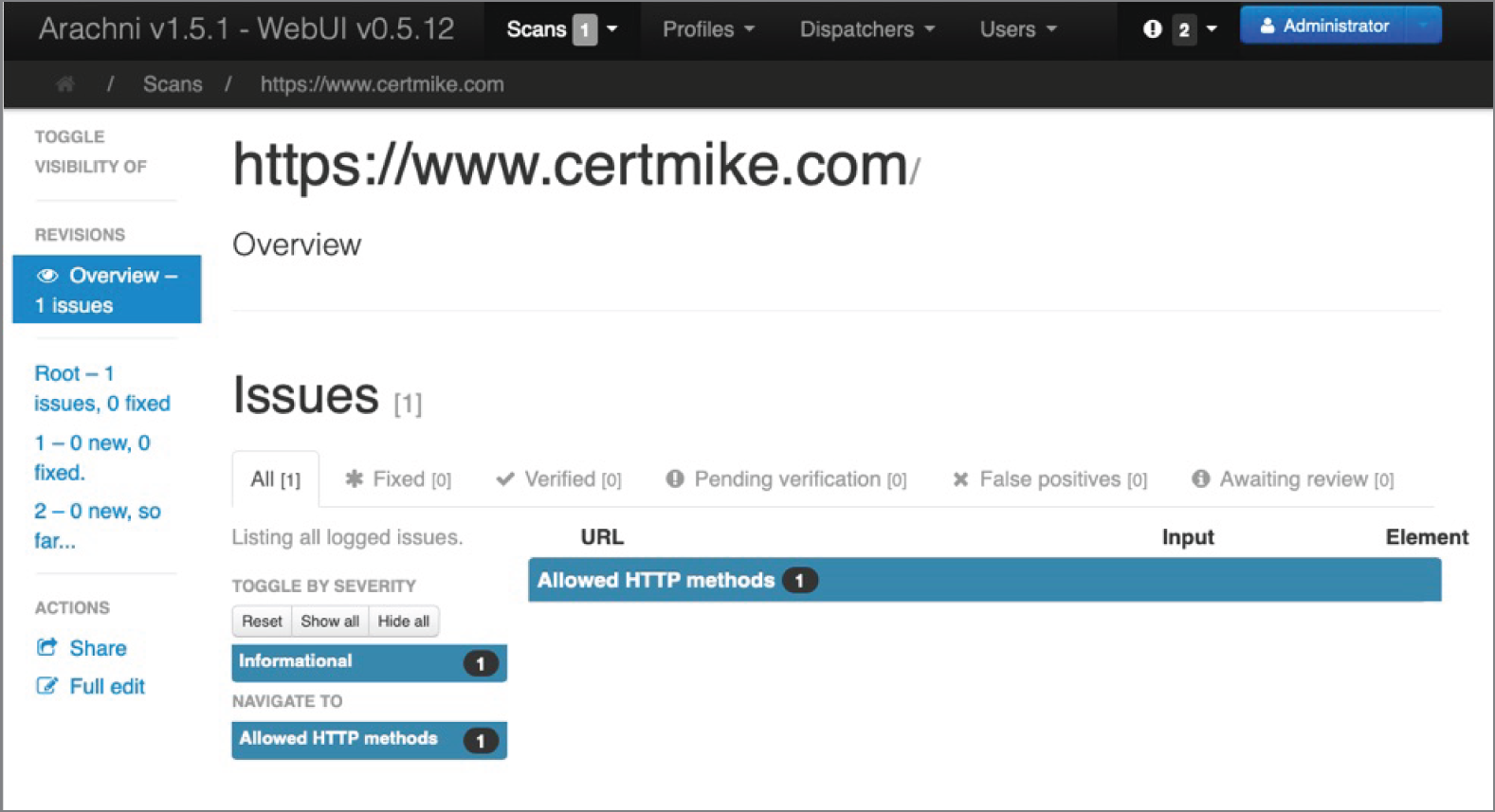
Task: Click the notification count badge showing 2
Action: pyautogui.click(x=1184, y=30)
